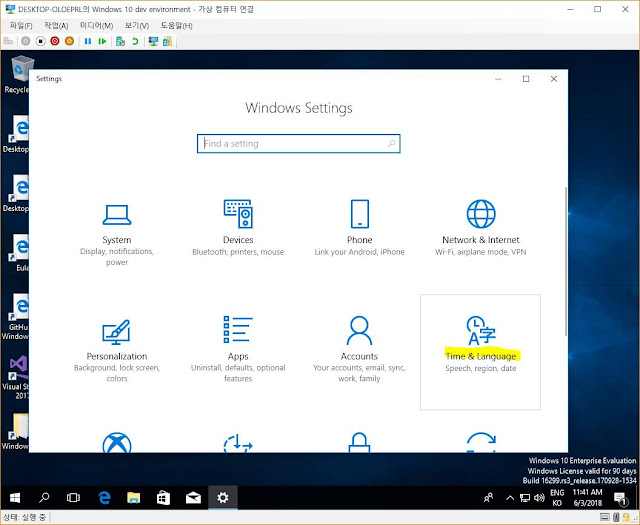The height and width of the screenshot is (525, 640).
Task: Click the magnifier icon in Find a setting
Action: point(391,144)
